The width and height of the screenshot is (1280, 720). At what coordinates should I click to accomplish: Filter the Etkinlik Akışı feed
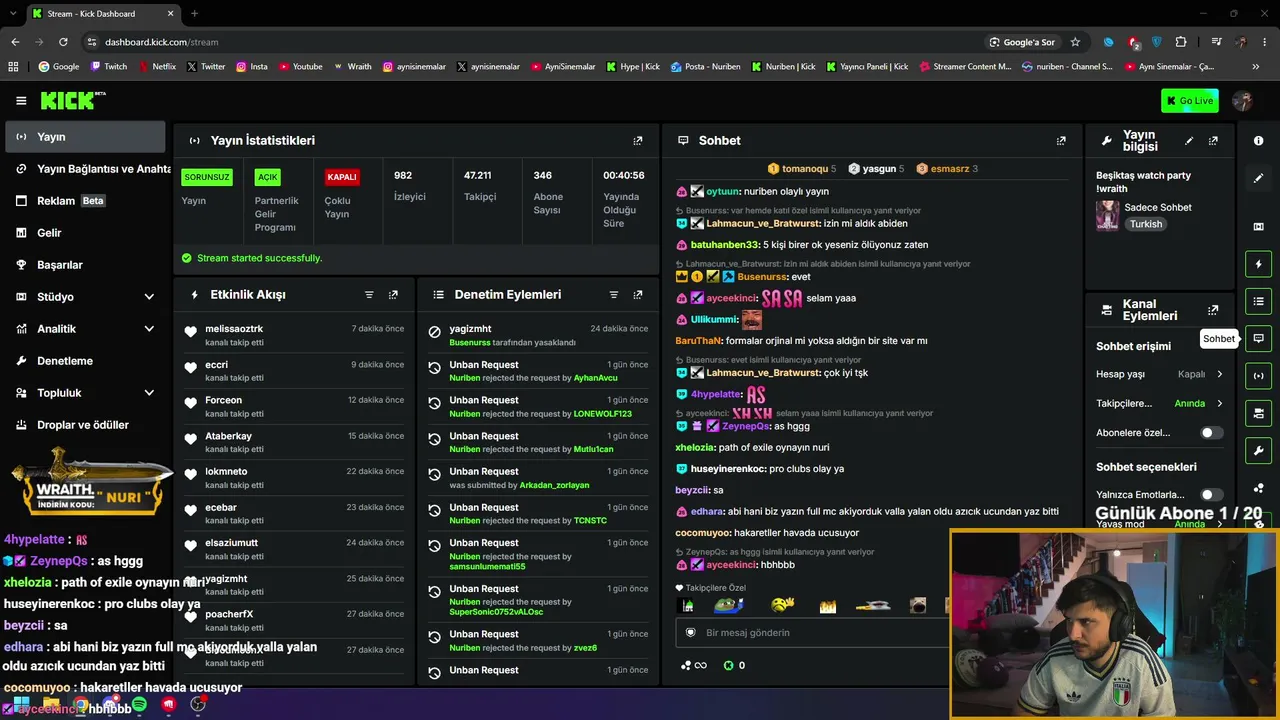pyautogui.click(x=369, y=295)
